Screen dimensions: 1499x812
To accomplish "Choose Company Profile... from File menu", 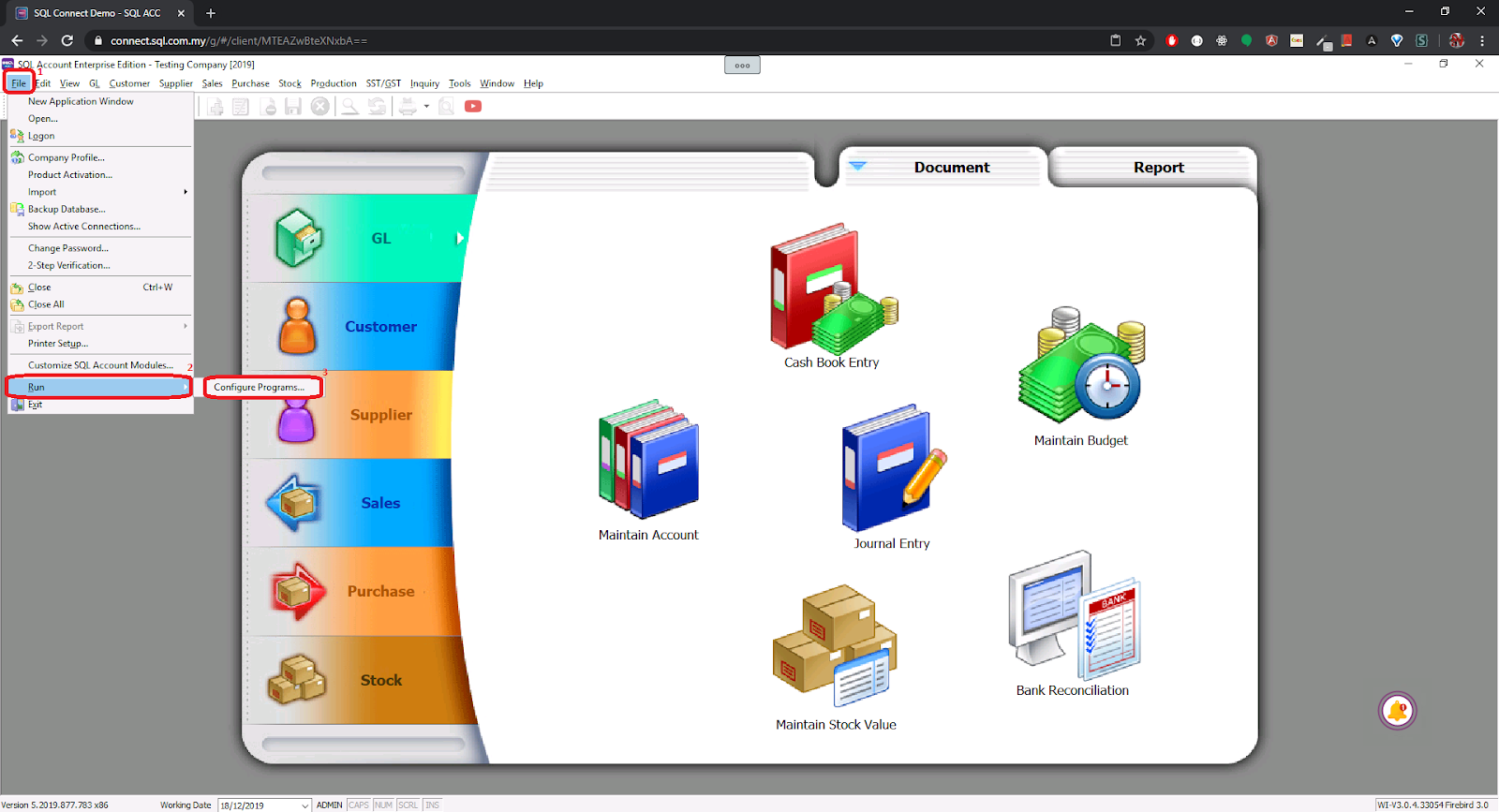I will (x=100, y=157).
